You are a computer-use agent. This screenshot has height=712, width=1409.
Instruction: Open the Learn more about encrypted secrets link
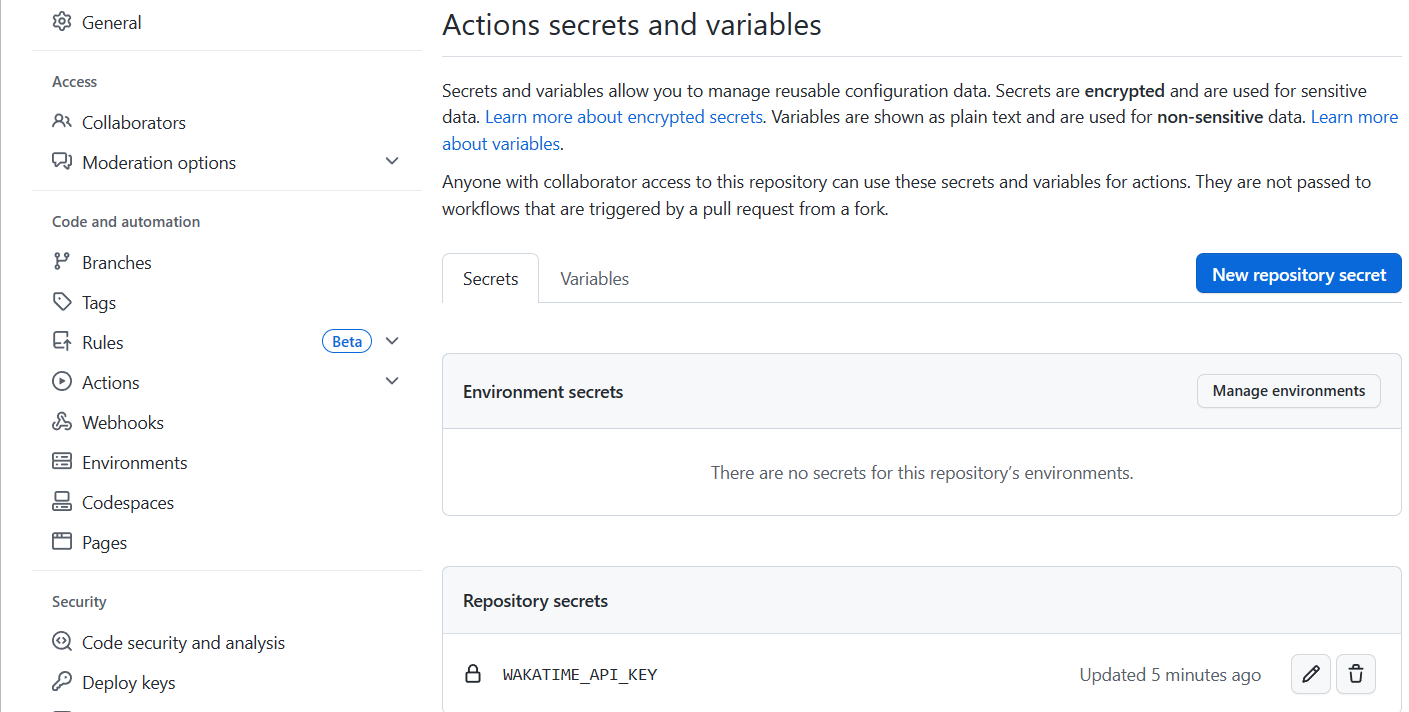[x=624, y=117]
